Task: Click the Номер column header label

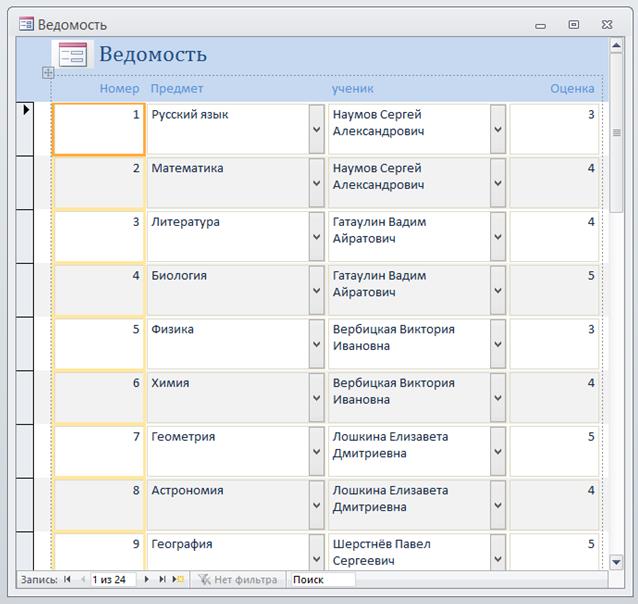Action: [120, 88]
